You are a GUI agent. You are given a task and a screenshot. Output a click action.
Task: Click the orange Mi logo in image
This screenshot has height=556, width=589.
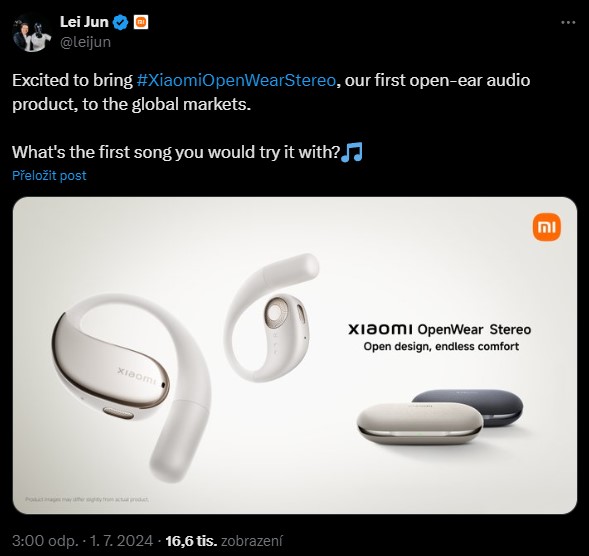point(547,227)
